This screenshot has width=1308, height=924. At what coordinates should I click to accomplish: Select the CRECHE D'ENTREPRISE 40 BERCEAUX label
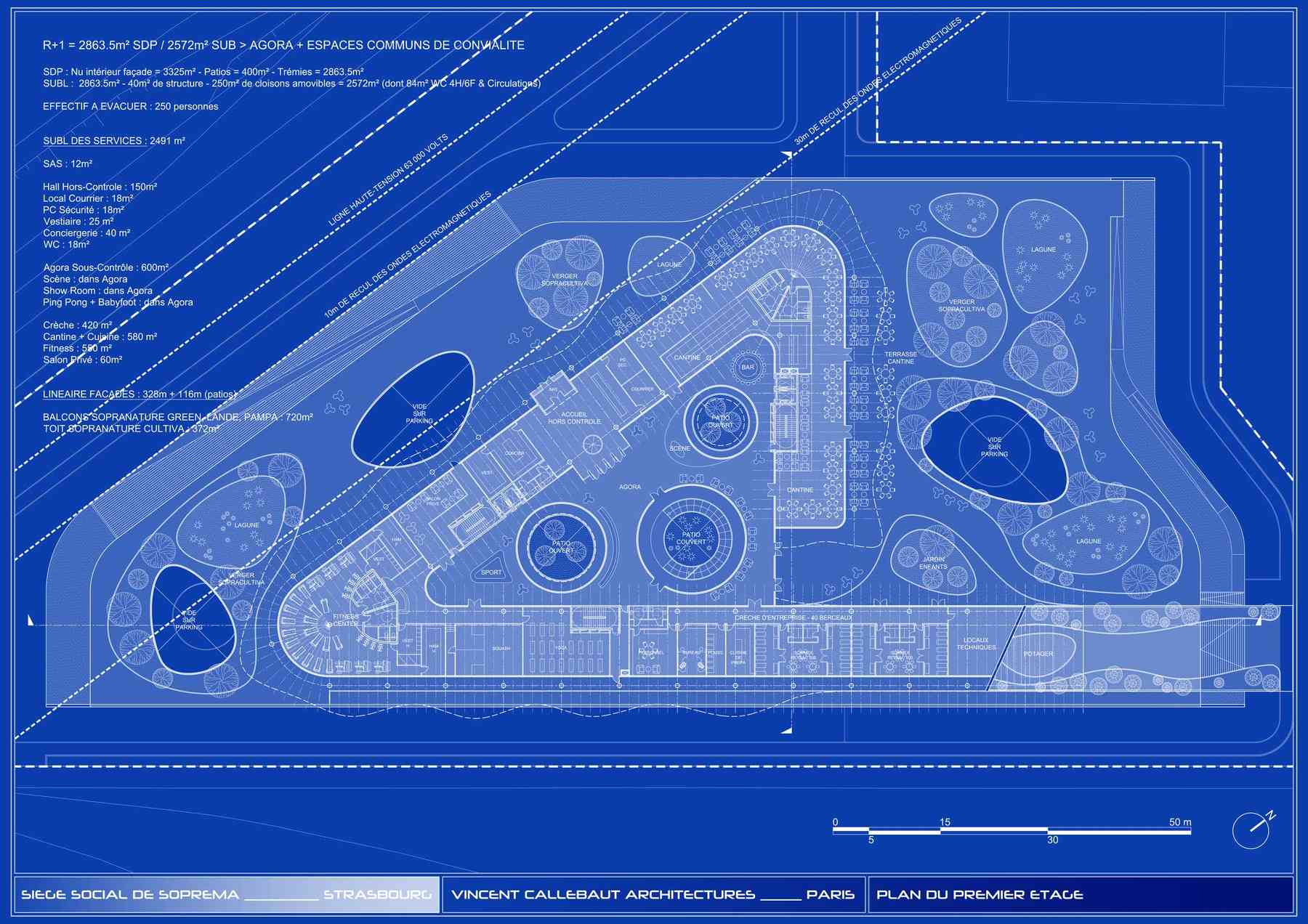coord(793,617)
